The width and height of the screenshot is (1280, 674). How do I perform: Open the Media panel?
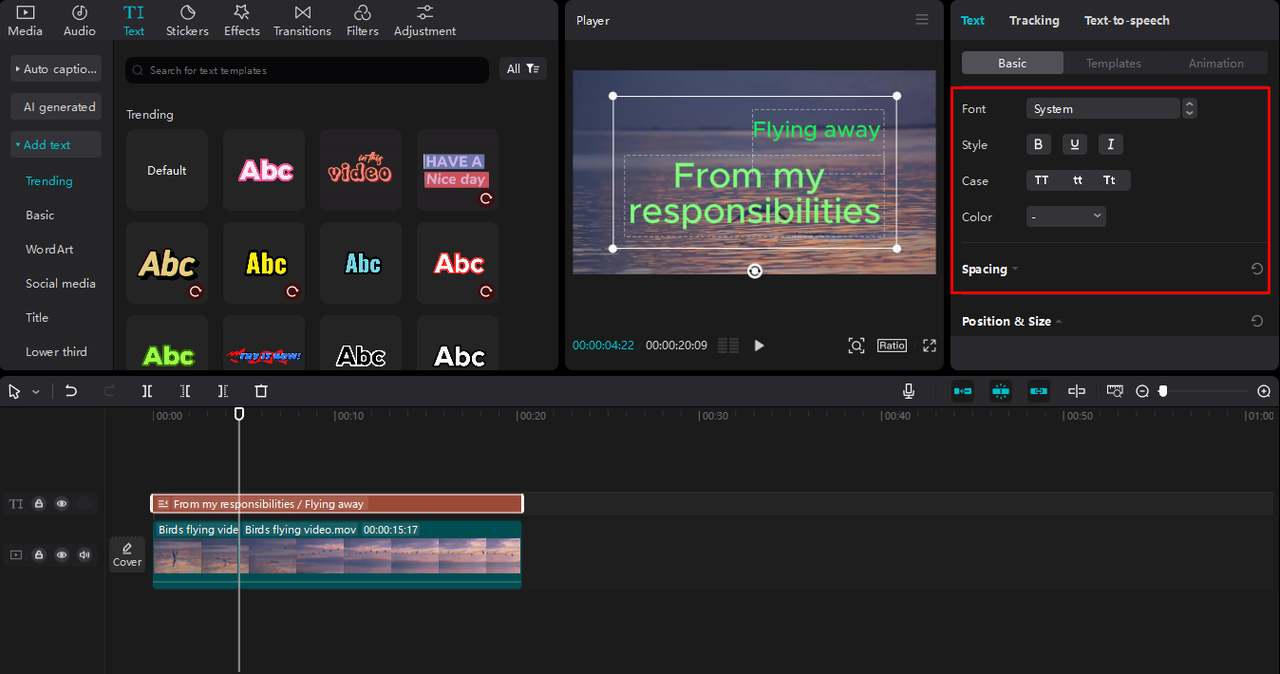click(25, 20)
